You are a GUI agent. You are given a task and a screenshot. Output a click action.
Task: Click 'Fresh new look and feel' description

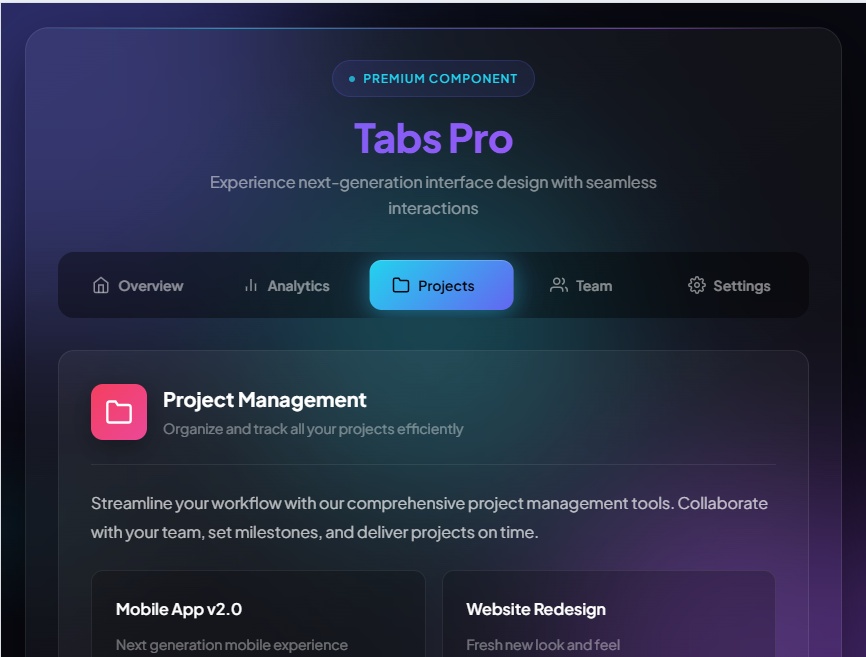543,644
